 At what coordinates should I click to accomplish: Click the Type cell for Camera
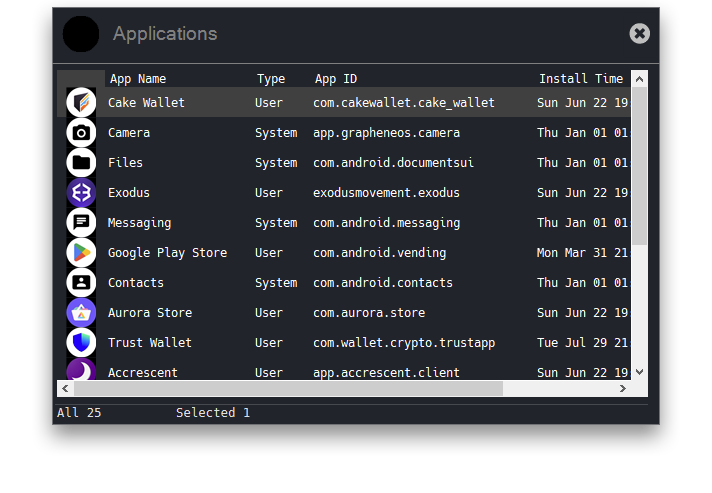pos(276,133)
